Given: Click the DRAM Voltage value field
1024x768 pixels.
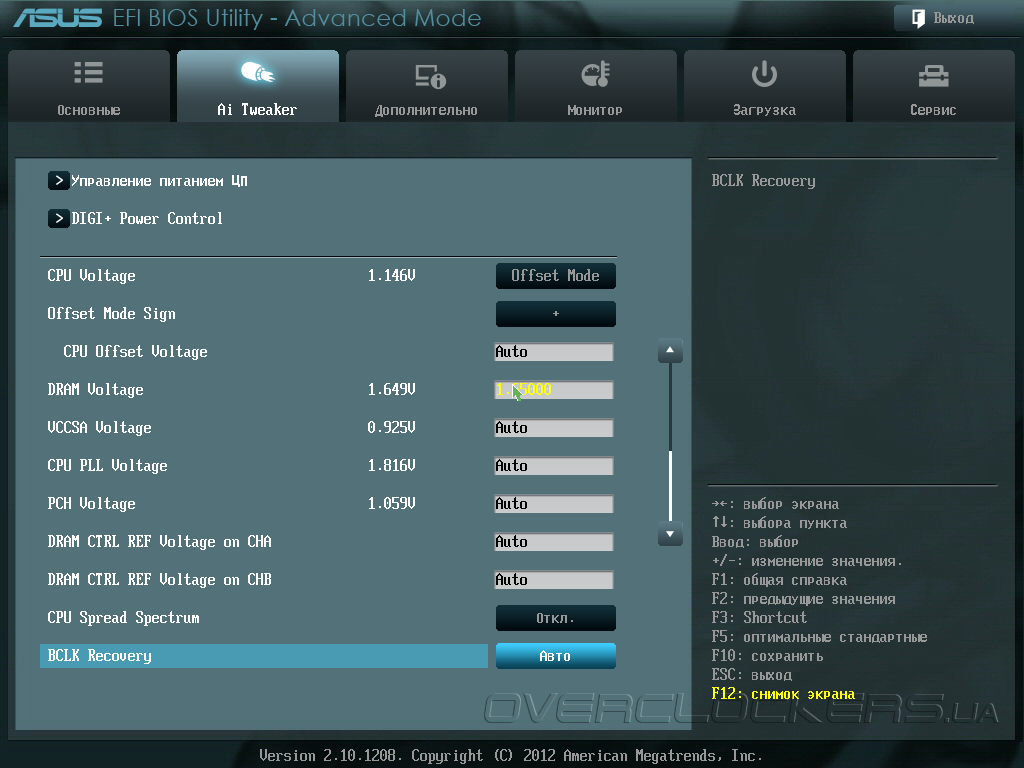Looking at the screenshot, I should tap(554, 390).
